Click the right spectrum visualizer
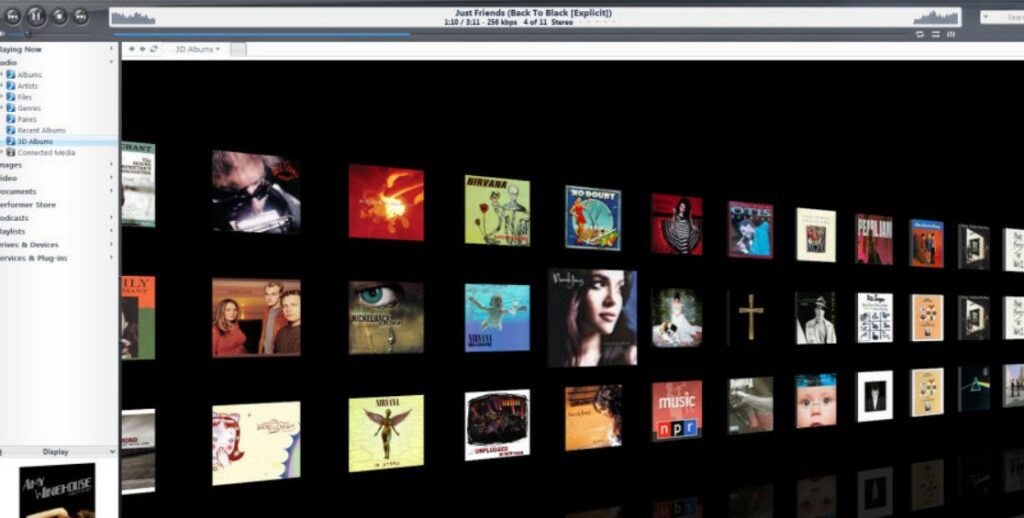Viewport: 1024px width, 518px height. tap(936, 18)
